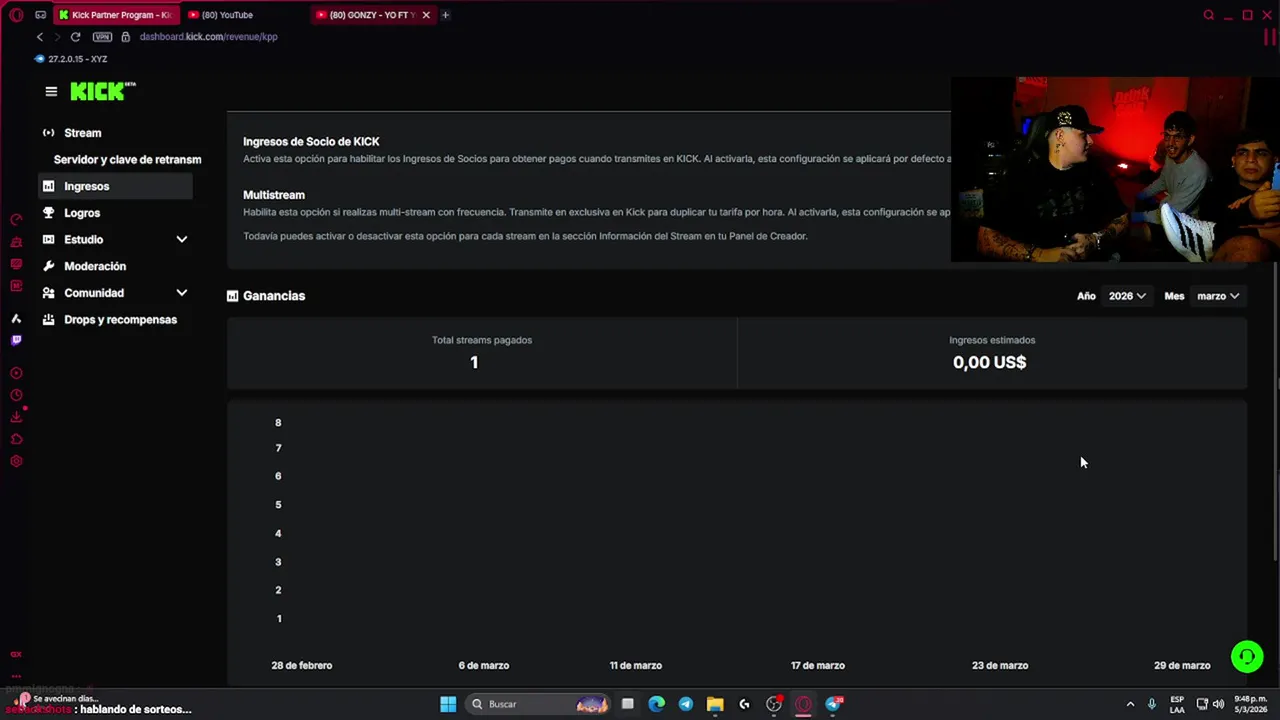Open a new browser tab
The width and height of the screenshot is (1280, 720).
click(445, 15)
